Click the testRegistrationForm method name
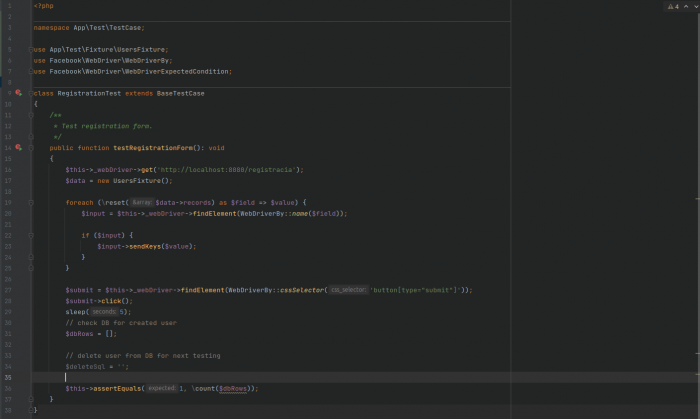This screenshot has height=419, width=700. coord(153,148)
